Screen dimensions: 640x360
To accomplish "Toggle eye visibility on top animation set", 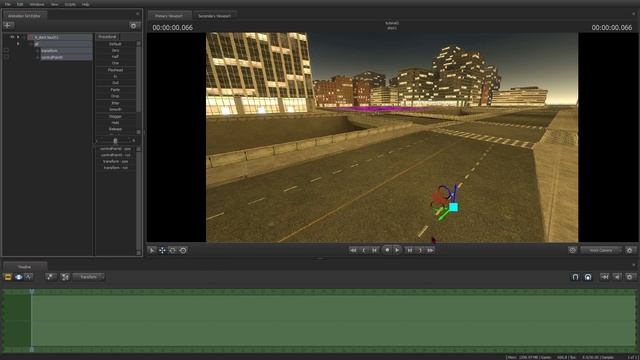I will pos(12,37).
